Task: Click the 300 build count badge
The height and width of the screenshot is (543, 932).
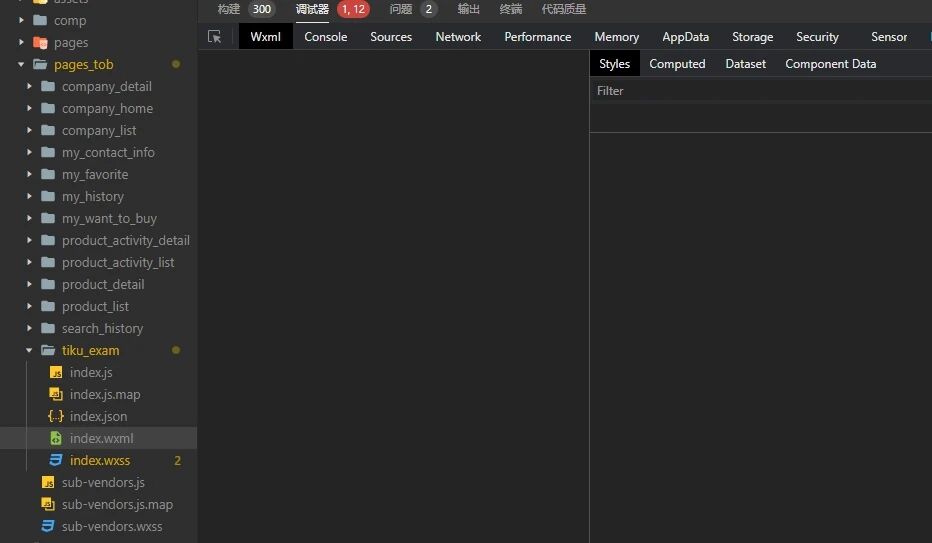Action: click(x=262, y=9)
